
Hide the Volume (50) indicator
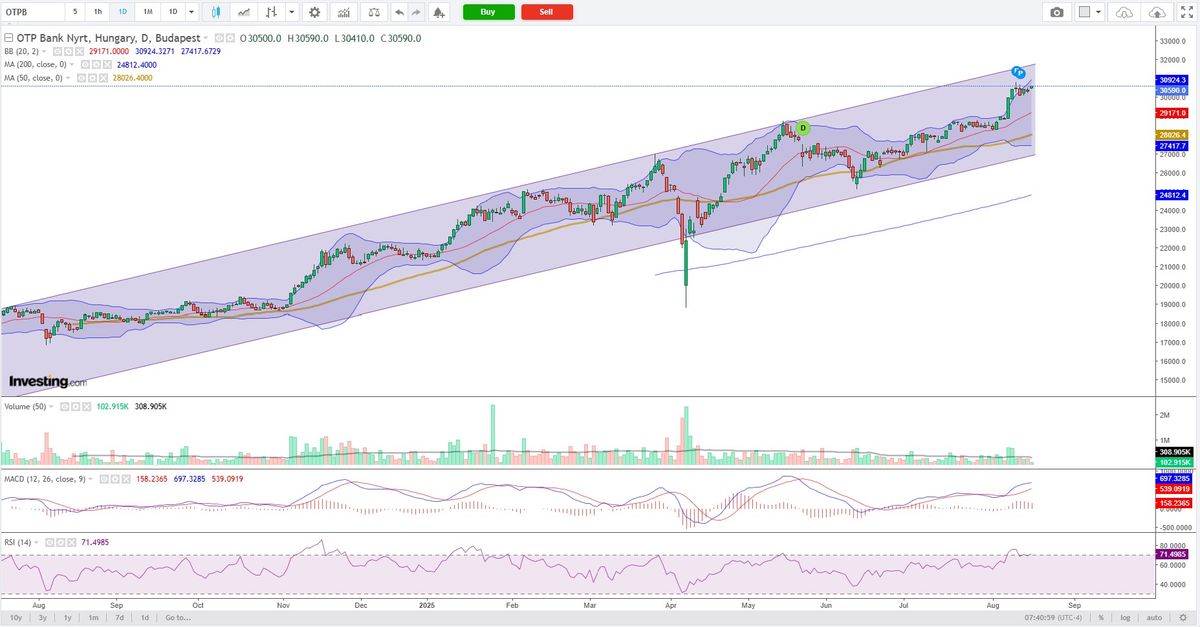point(63,407)
